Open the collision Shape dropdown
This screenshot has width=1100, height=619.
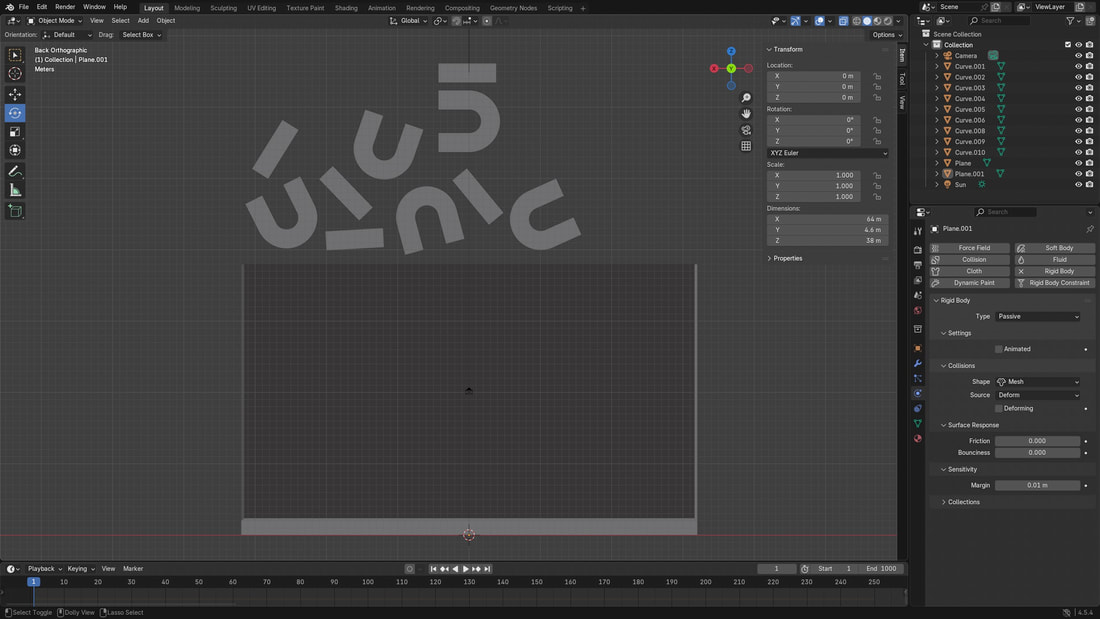(1038, 382)
